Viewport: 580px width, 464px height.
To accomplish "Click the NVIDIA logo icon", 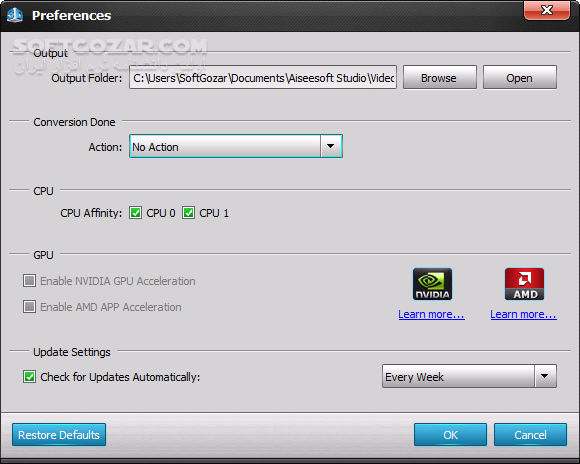I will pyautogui.click(x=432, y=284).
